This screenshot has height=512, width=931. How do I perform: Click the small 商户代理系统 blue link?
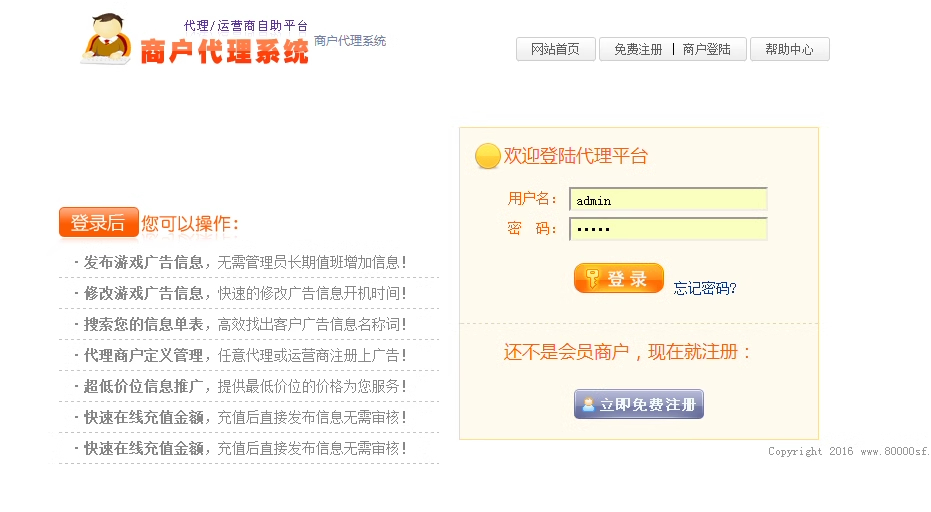(350, 40)
